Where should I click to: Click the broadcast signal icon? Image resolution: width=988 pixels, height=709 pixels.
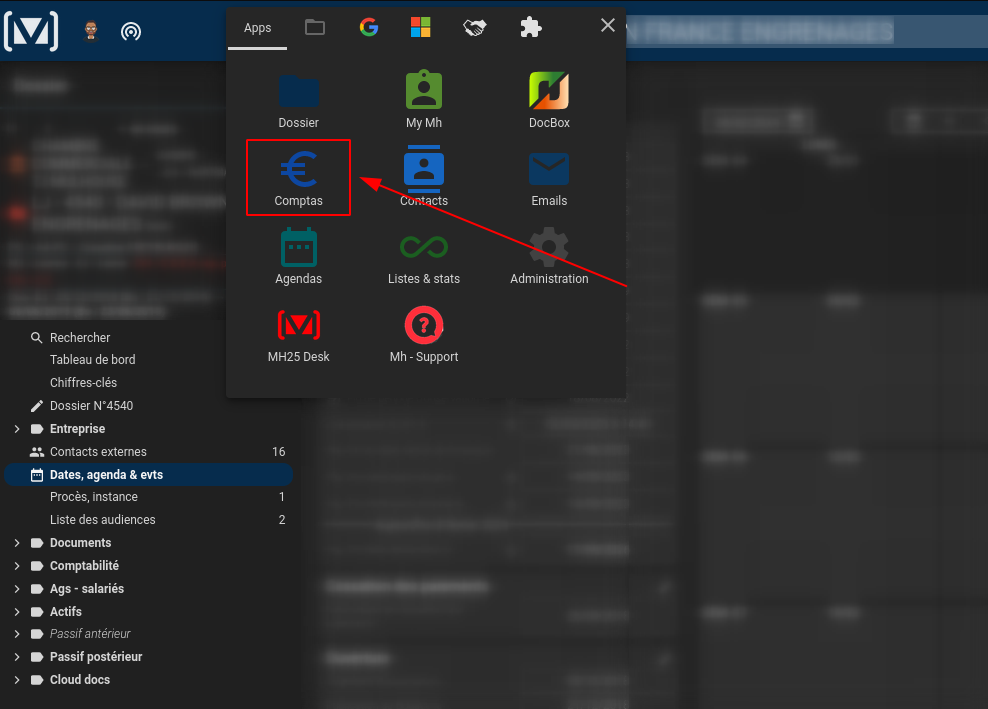pos(131,31)
